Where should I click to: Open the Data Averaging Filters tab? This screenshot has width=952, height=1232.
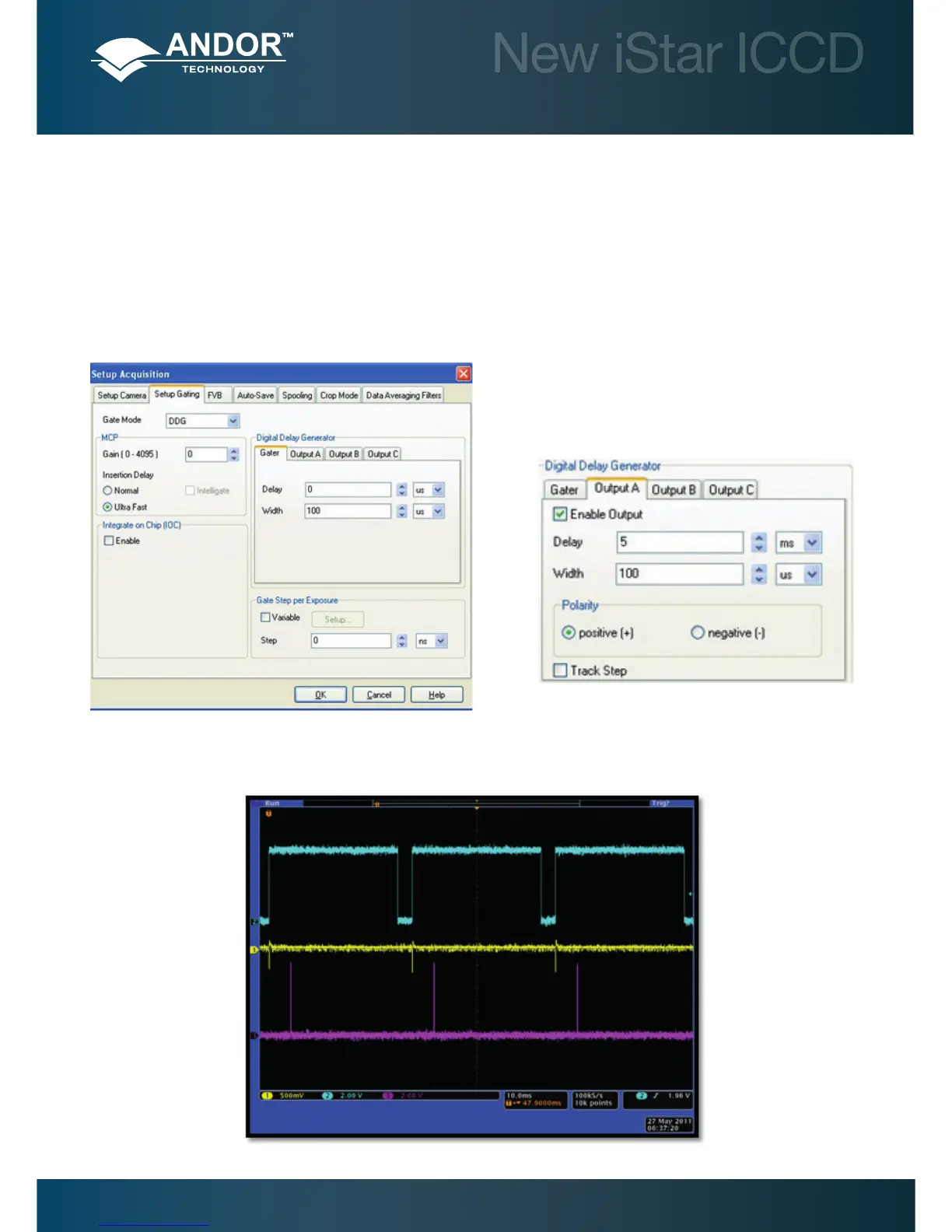[404, 395]
